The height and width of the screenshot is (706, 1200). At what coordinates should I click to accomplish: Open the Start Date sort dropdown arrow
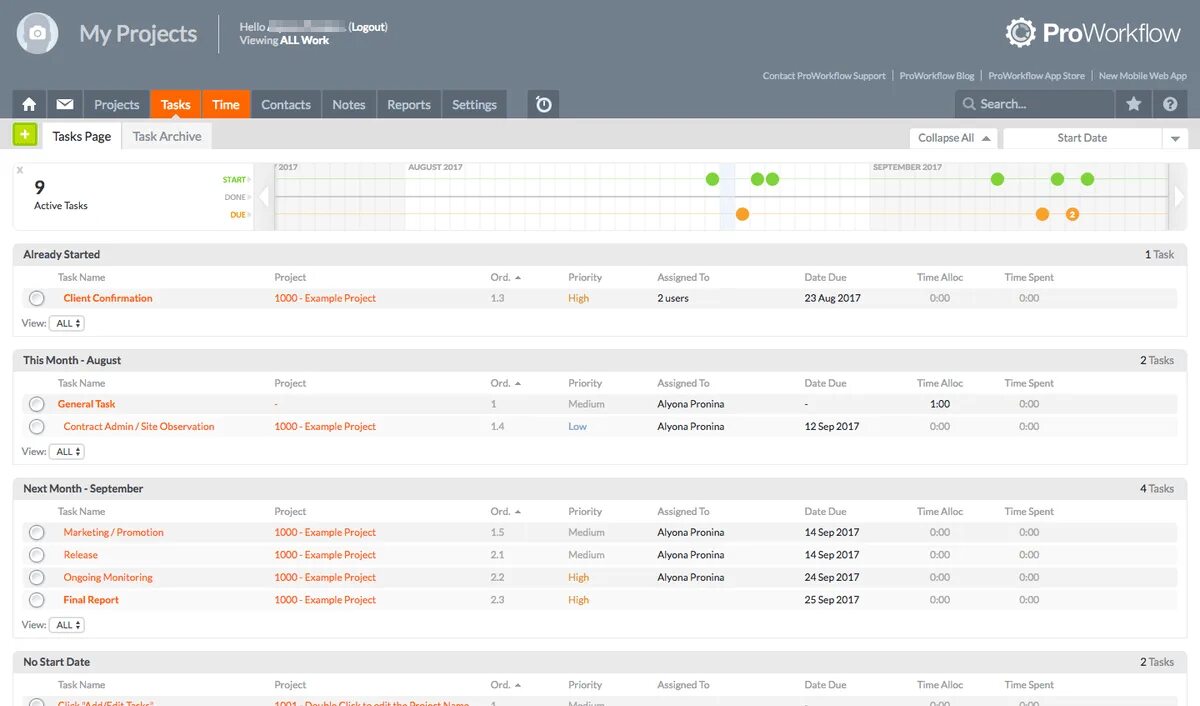pos(1175,138)
